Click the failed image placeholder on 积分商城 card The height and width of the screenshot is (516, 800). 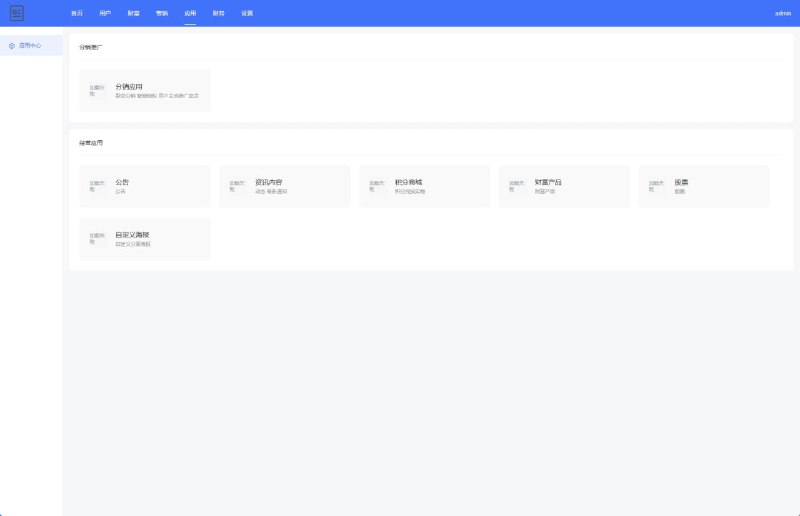pyautogui.click(x=376, y=186)
